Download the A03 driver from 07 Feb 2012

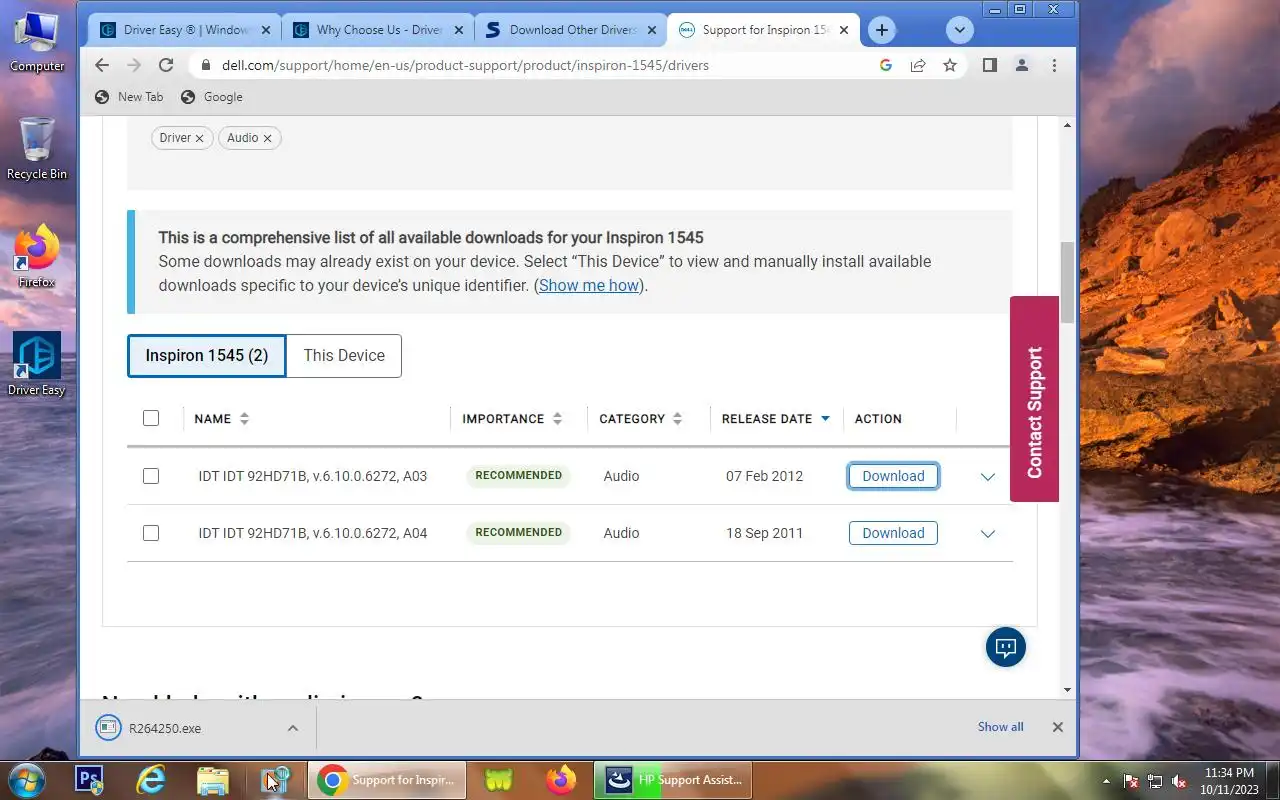point(893,476)
